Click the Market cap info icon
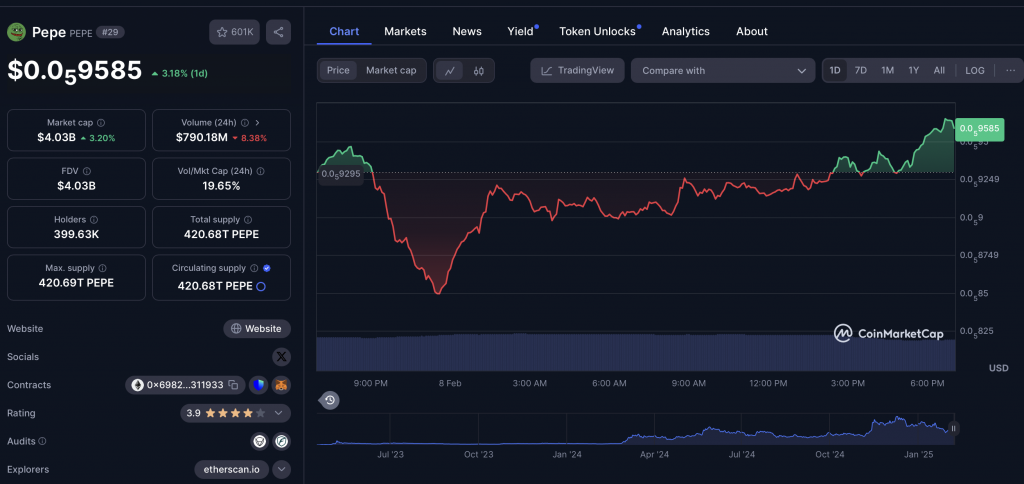 click(x=101, y=123)
